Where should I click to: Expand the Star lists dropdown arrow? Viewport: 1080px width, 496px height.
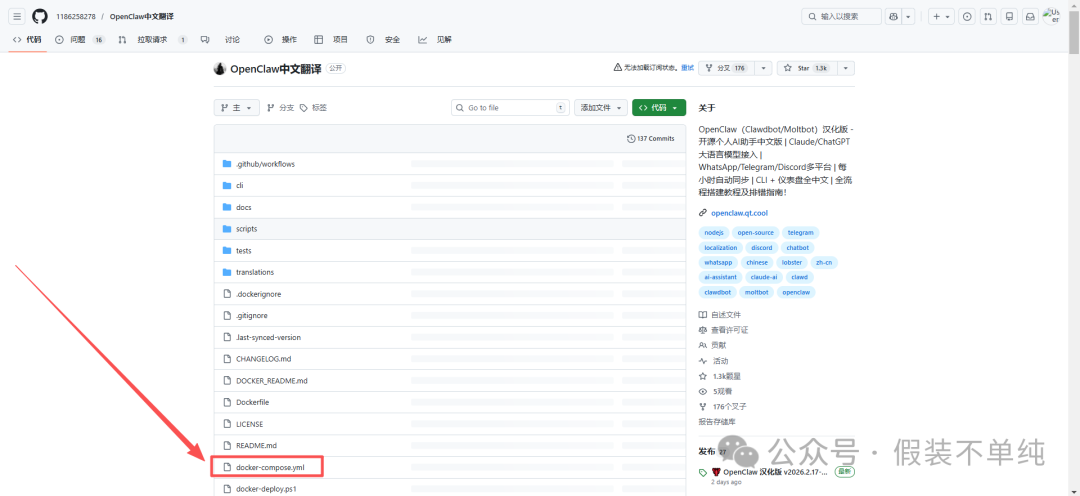pyautogui.click(x=845, y=68)
